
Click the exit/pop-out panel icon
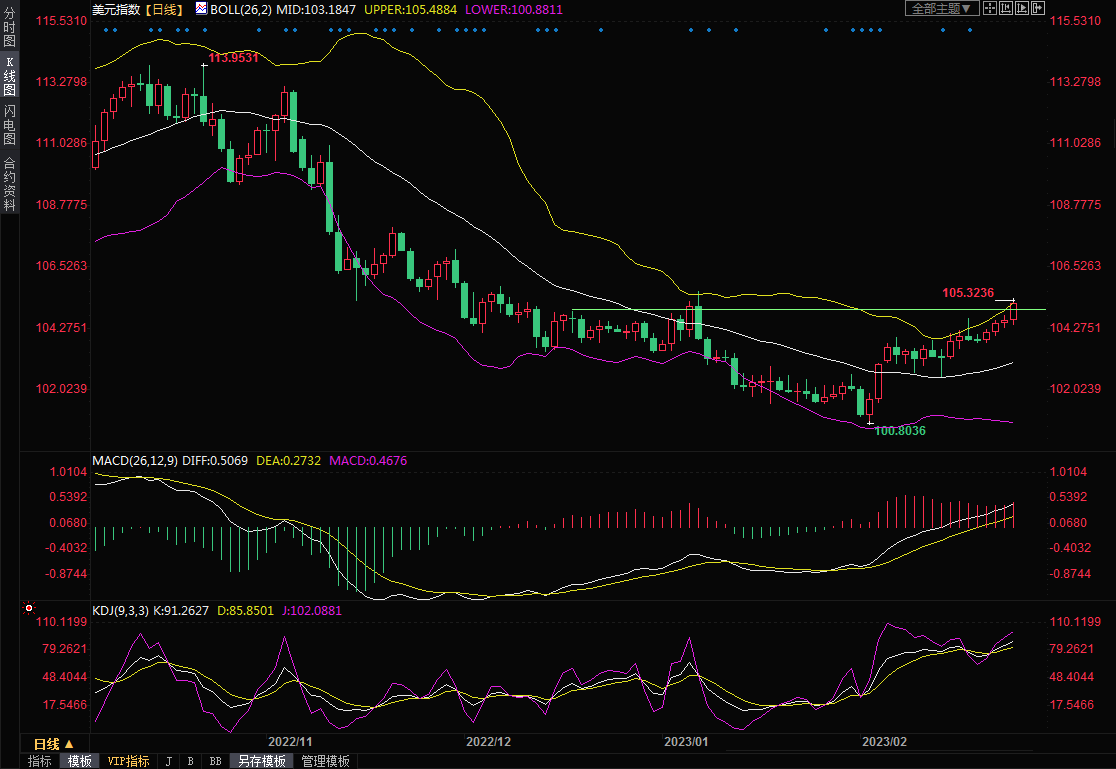1037,8
